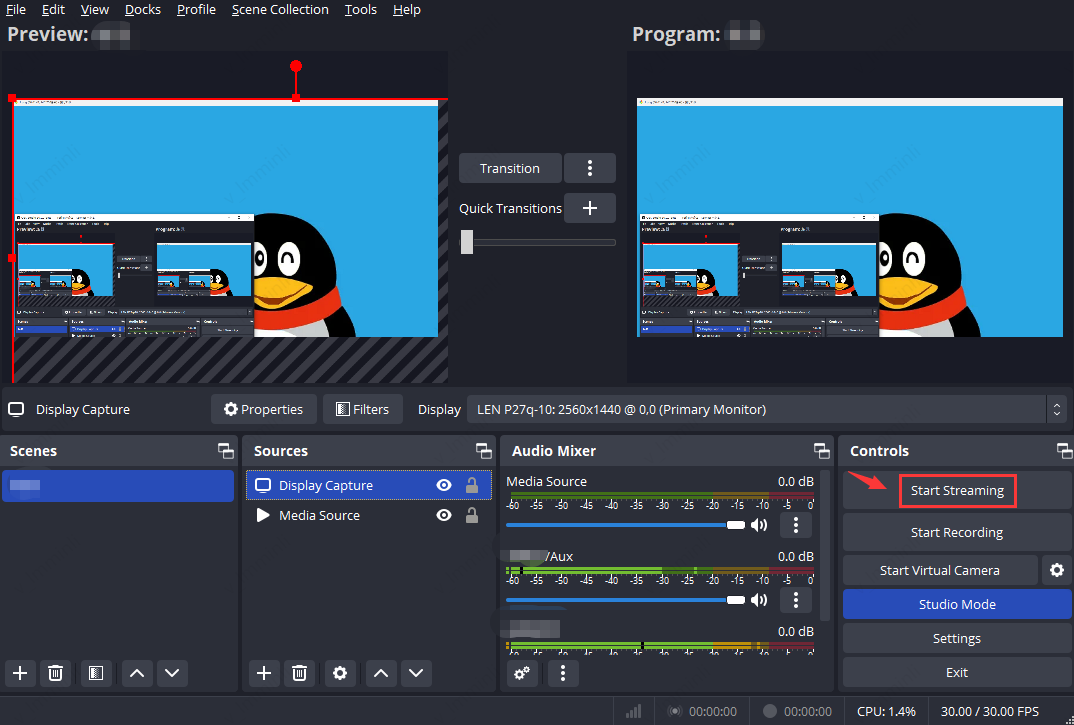The image size is (1074, 725).
Task: Mute the Aux audio speaker
Action: [x=759, y=600]
